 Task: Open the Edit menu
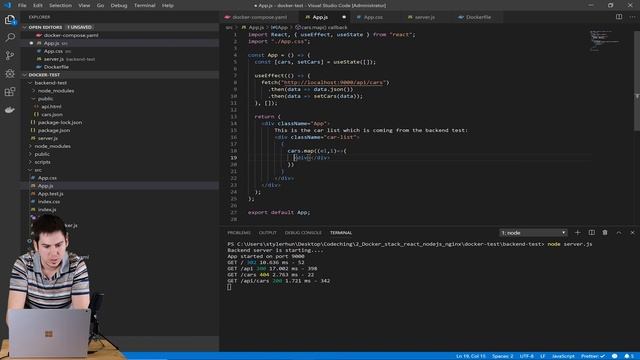(38, 5)
